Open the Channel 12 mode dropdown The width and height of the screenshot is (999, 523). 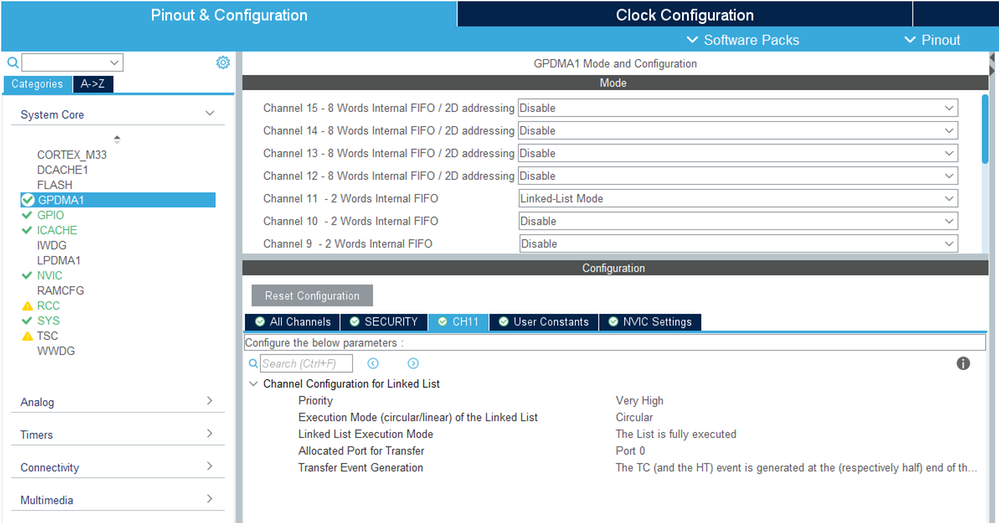pos(738,176)
